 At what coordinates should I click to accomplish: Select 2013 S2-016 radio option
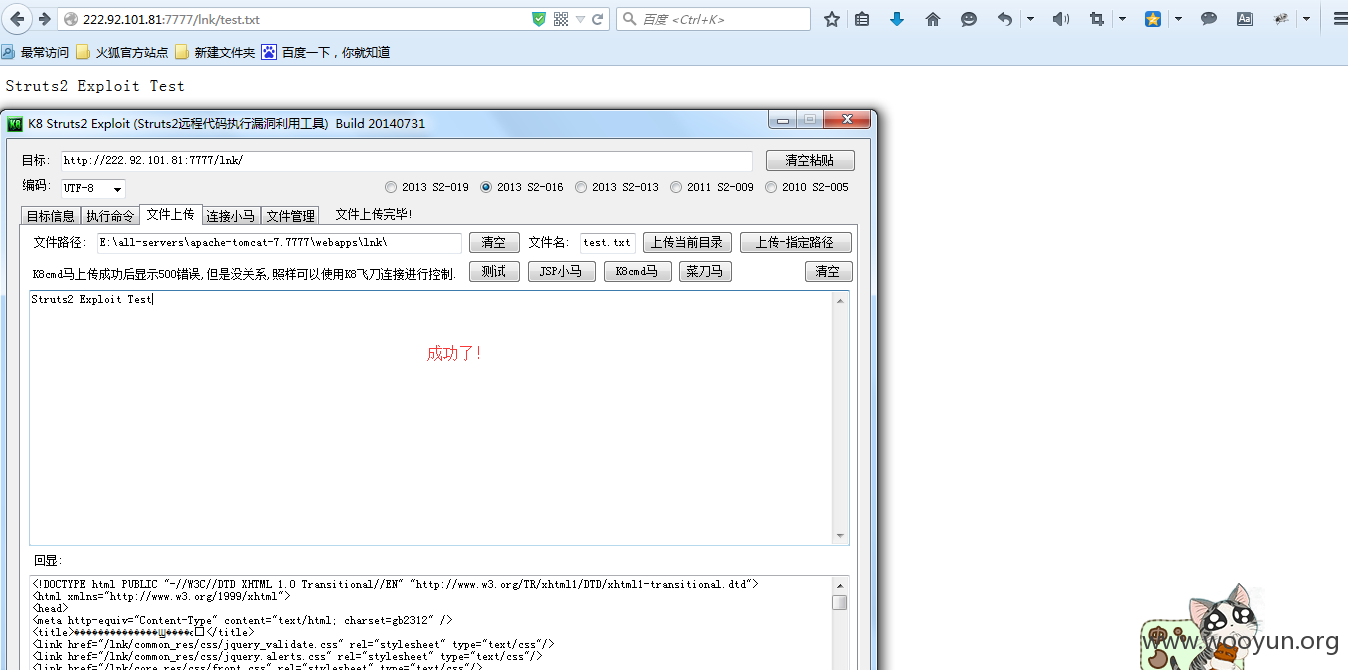487,187
